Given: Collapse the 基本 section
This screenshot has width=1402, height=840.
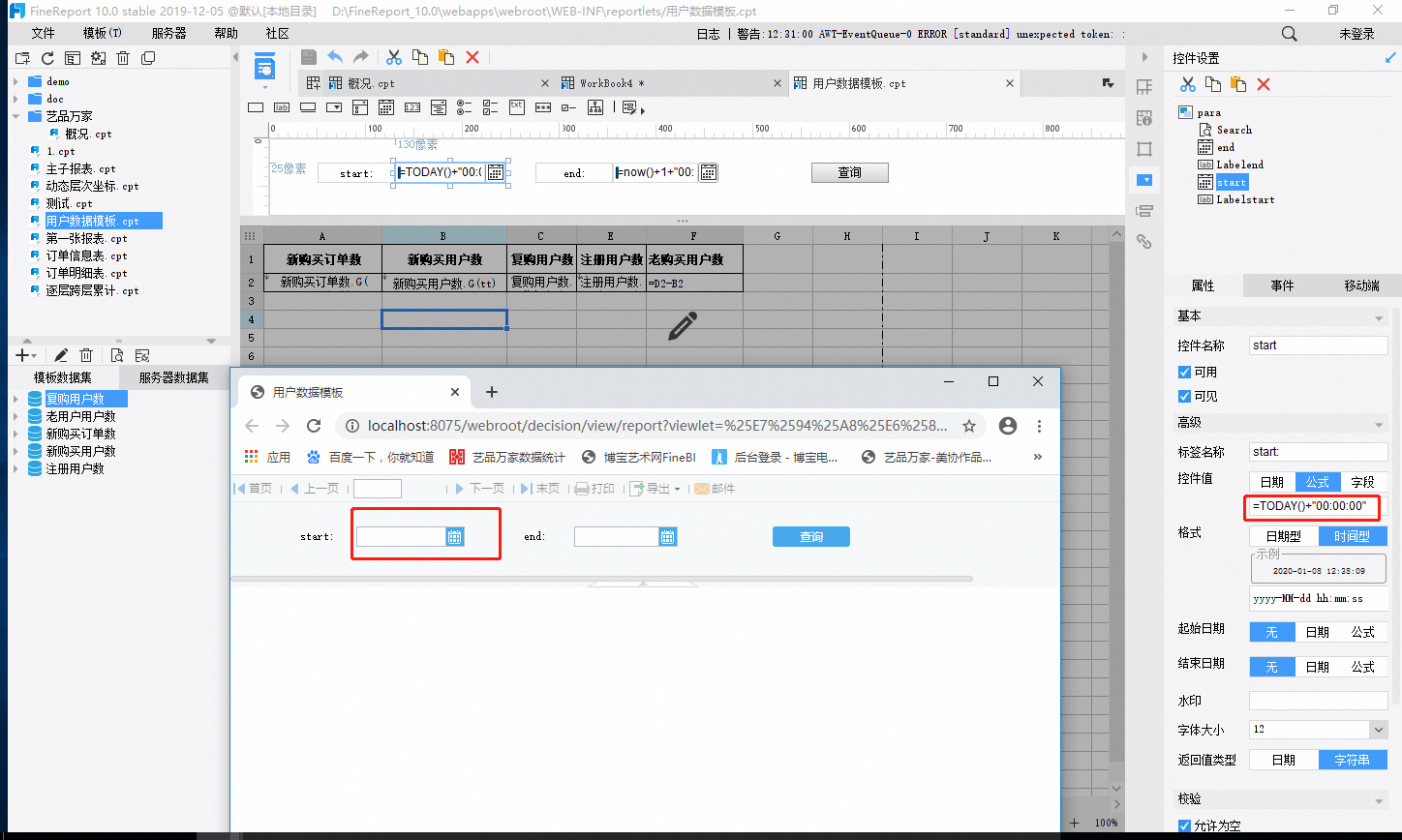Looking at the screenshot, I should pos(1378,318).
